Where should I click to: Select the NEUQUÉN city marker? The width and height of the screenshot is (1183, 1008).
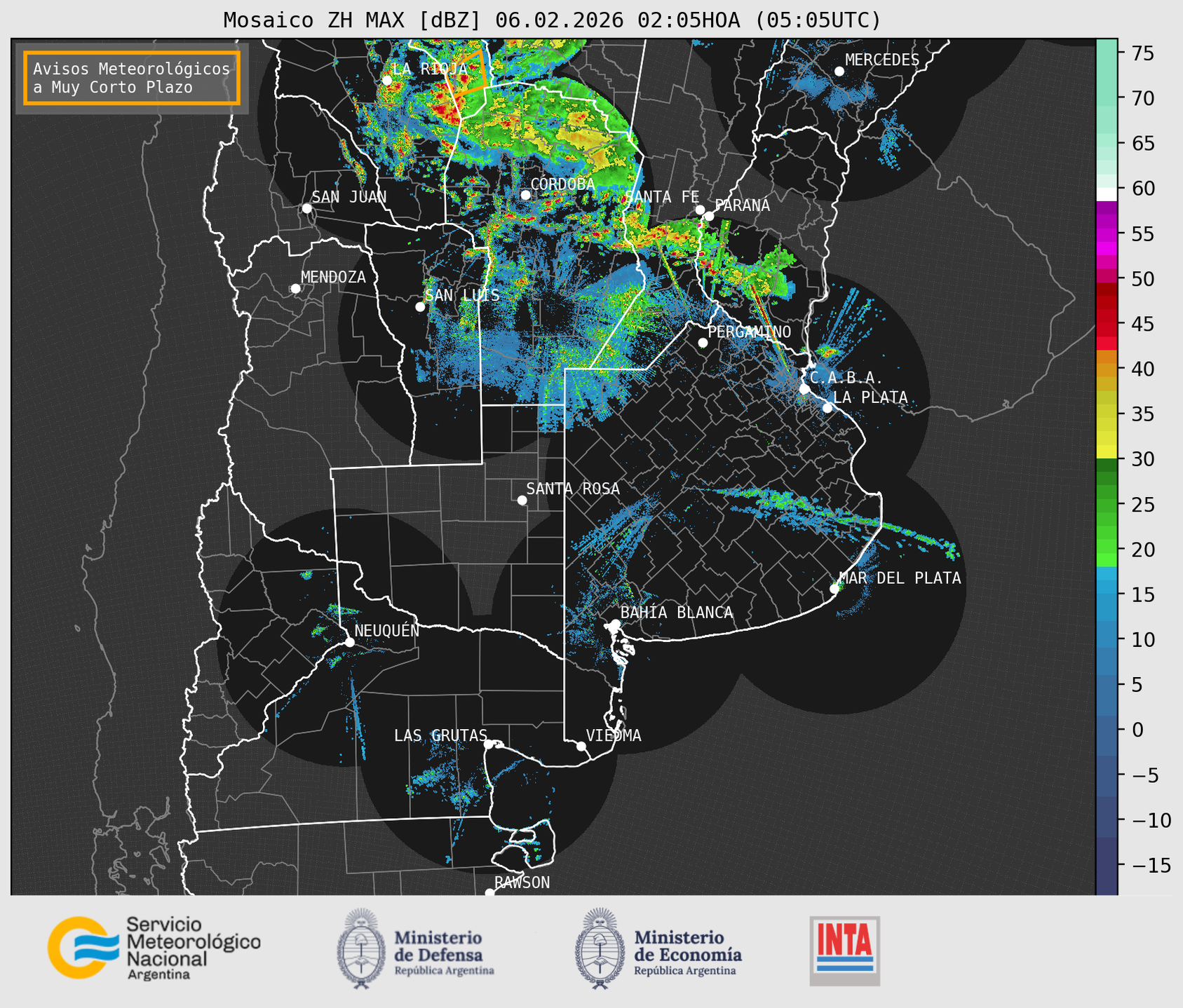click(x=349, y=642)
